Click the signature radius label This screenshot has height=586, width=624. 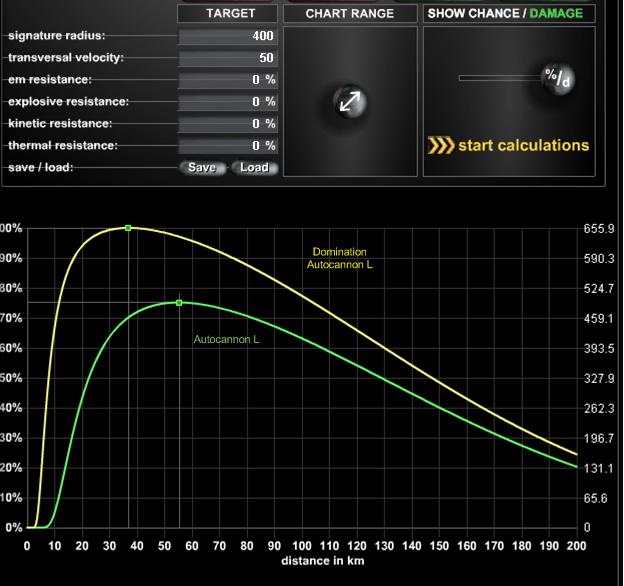point(57,36)
